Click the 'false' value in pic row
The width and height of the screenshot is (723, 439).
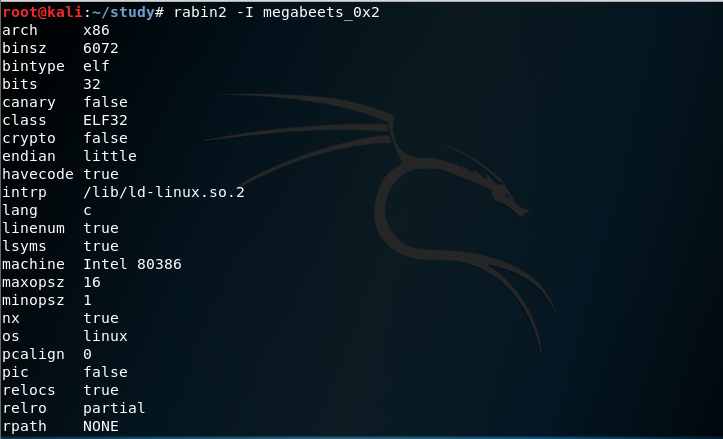[106, 372]
